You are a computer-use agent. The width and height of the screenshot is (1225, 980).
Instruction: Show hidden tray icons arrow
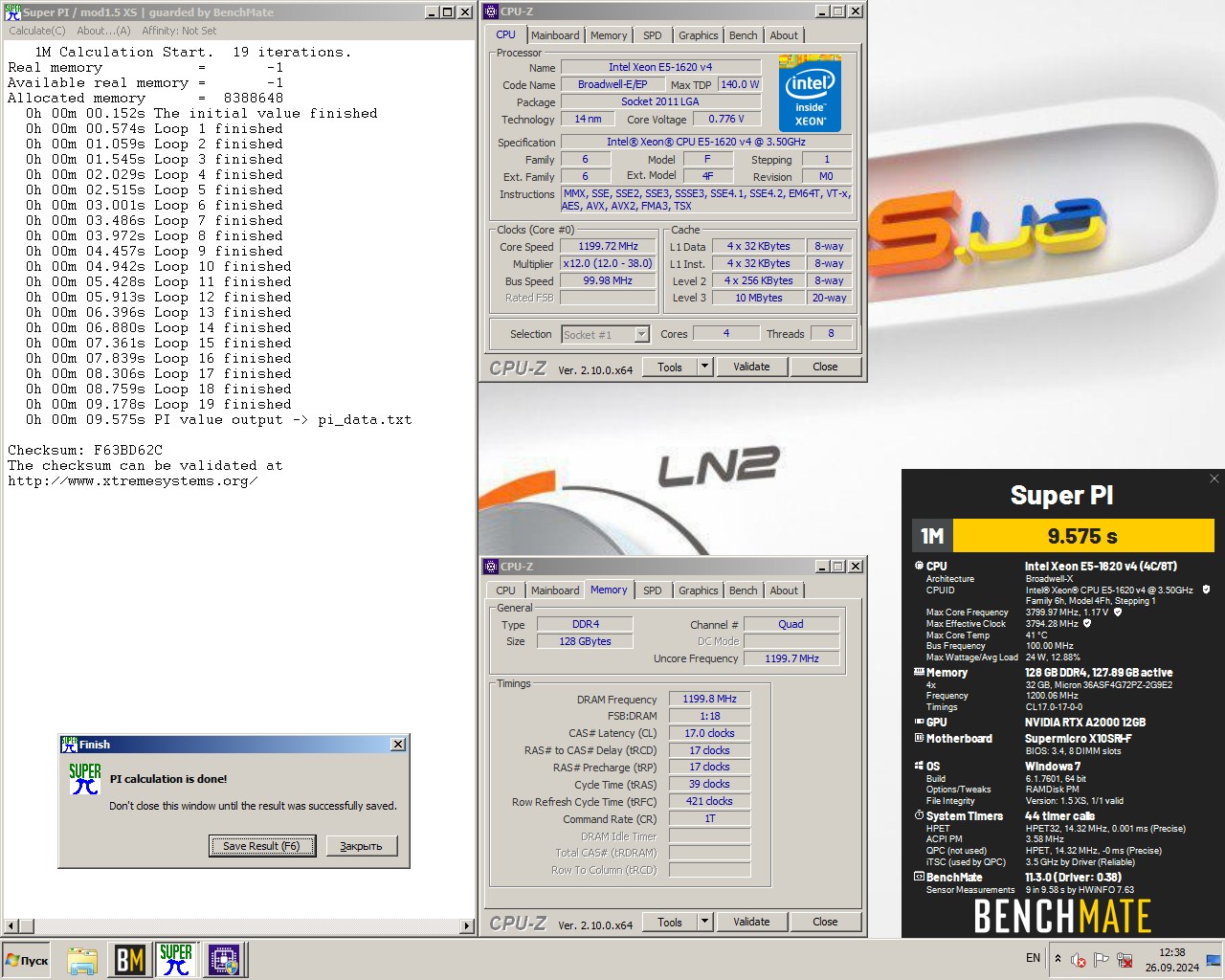click(x=1058, y=958)
